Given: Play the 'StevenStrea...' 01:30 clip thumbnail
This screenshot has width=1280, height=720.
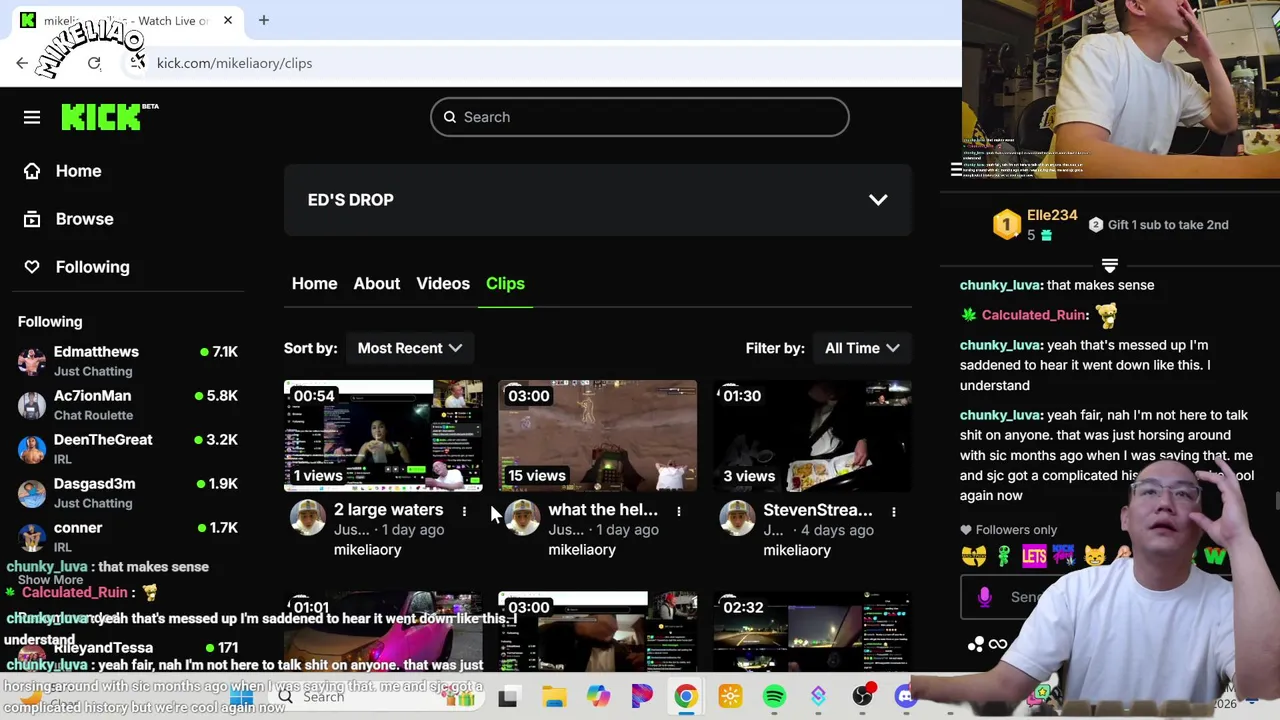Looking at the screenshot, I should tap(813, 436).
